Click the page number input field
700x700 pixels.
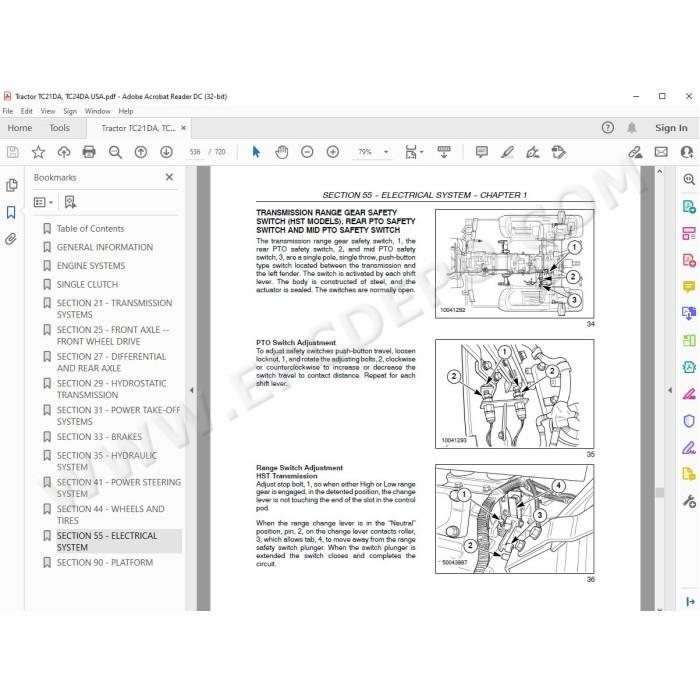pyautogui.click(x=195, y=152)
